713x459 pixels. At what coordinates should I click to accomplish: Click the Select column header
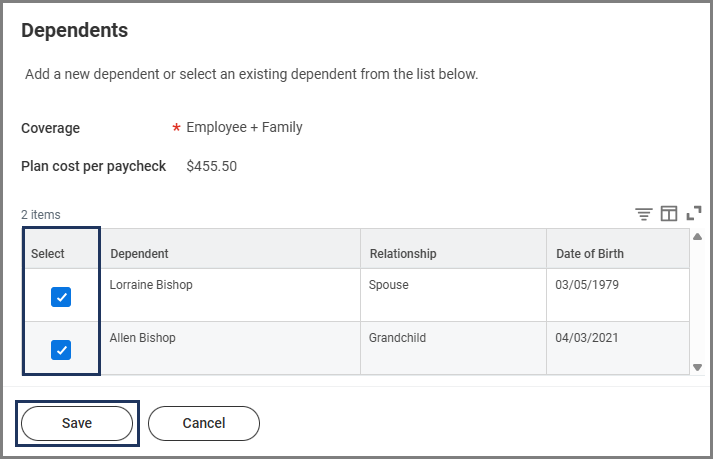[x=48, y=254]
